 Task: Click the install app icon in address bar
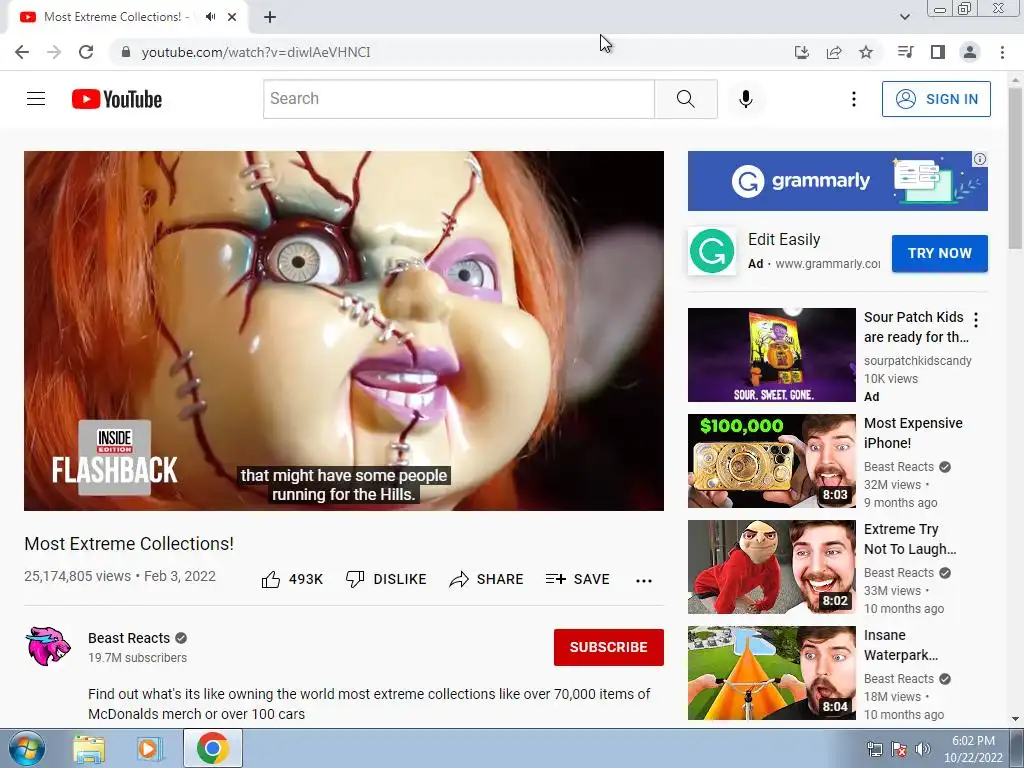coord(801,52)
